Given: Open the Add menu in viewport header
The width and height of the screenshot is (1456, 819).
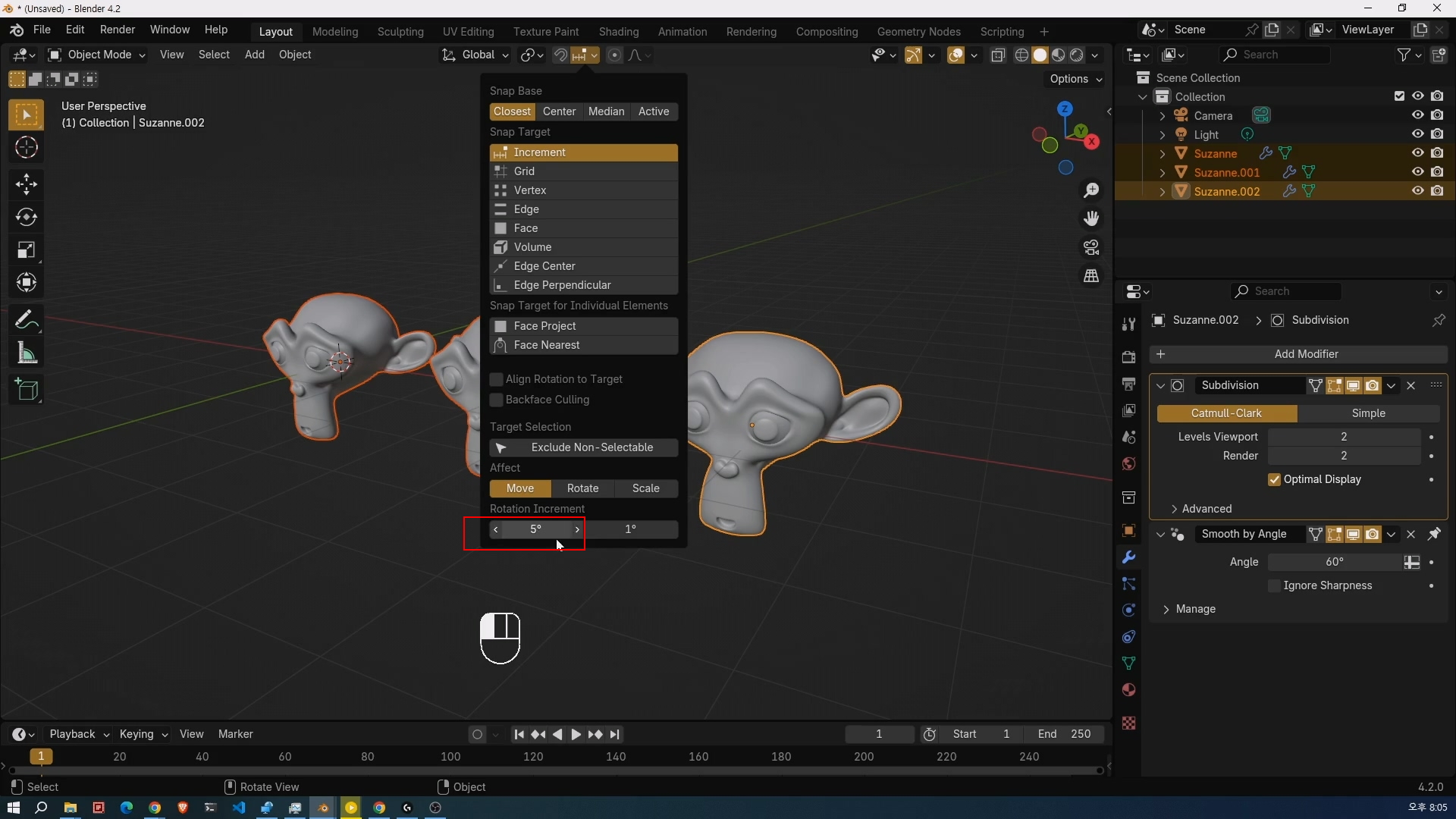Looking at the screenshot, I should (x=255, y=55).
